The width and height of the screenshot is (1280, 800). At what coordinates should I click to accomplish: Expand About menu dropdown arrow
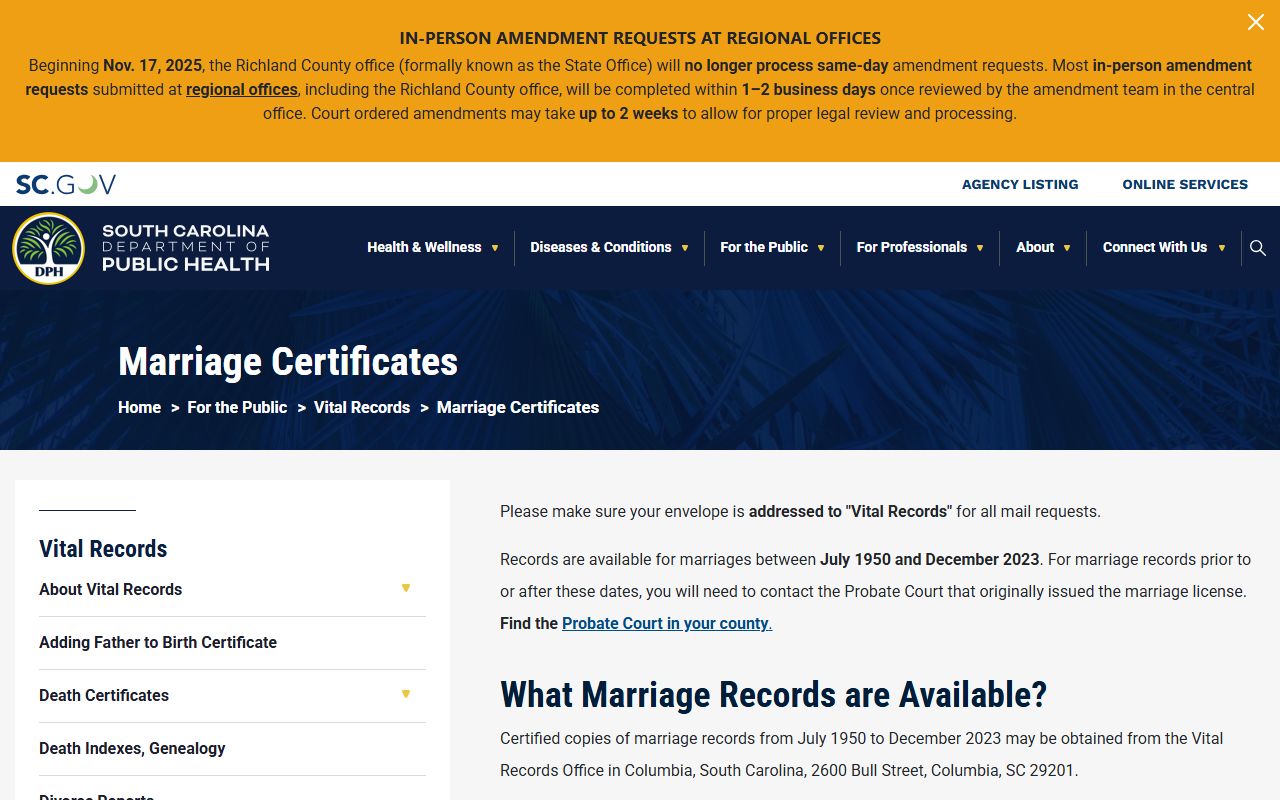pos(1067,248)
